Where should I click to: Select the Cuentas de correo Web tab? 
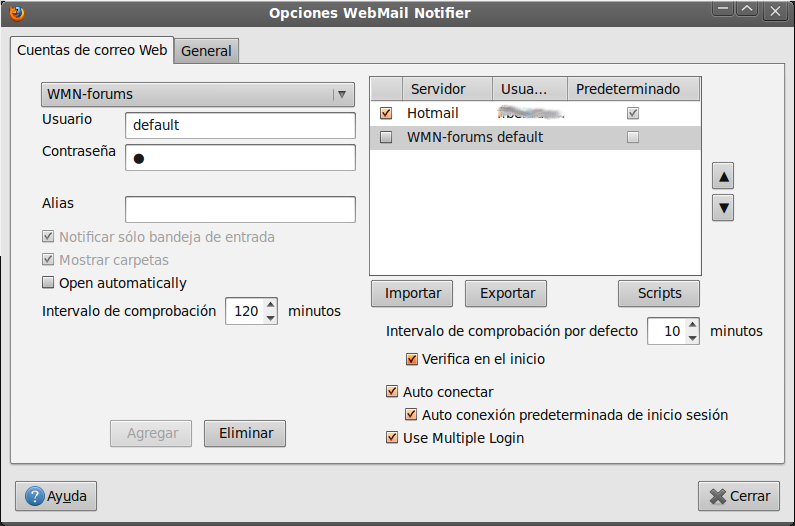click(92, 50)
